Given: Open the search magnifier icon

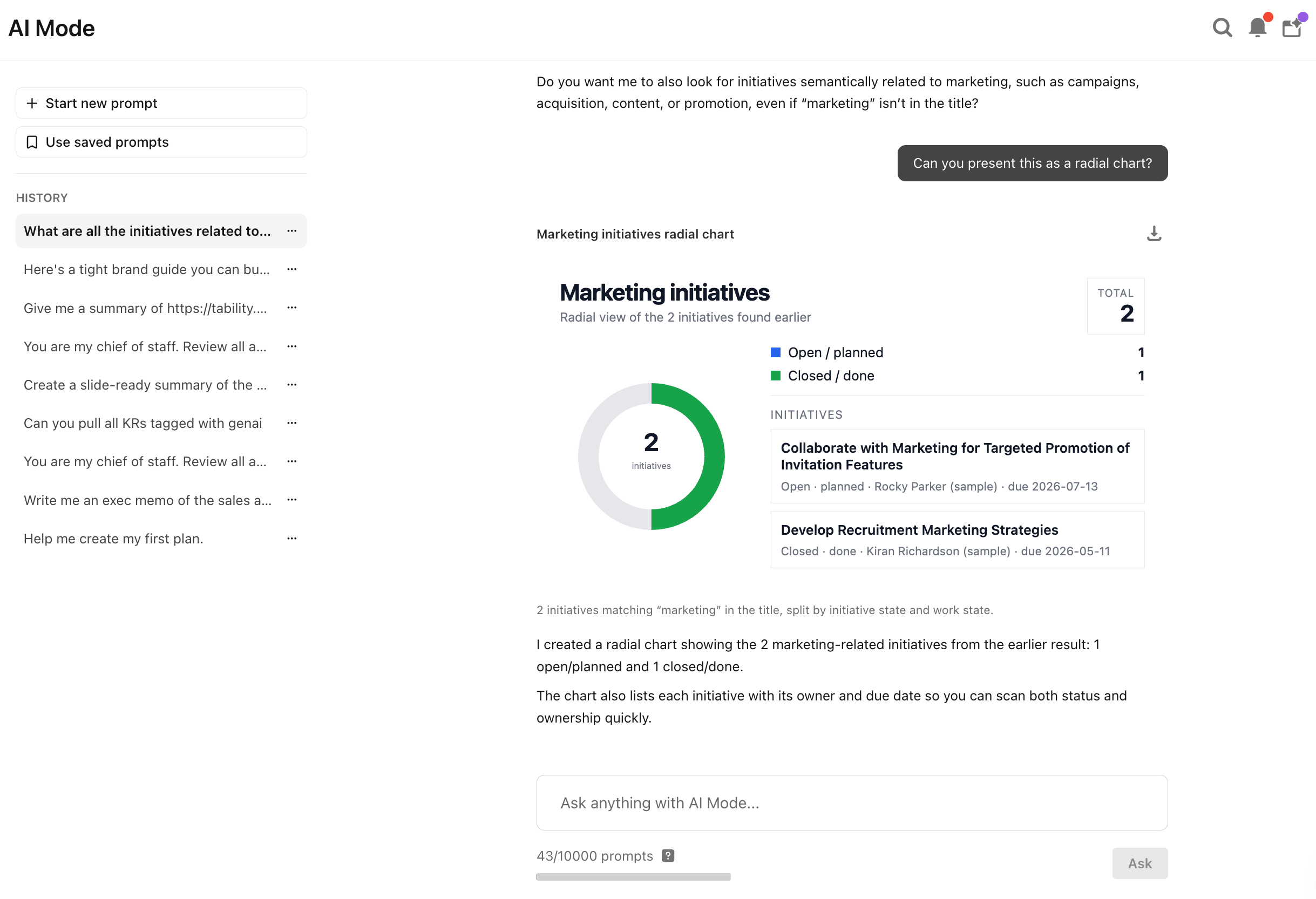Looking at the screenshot, I should (x=1222, y=28).
